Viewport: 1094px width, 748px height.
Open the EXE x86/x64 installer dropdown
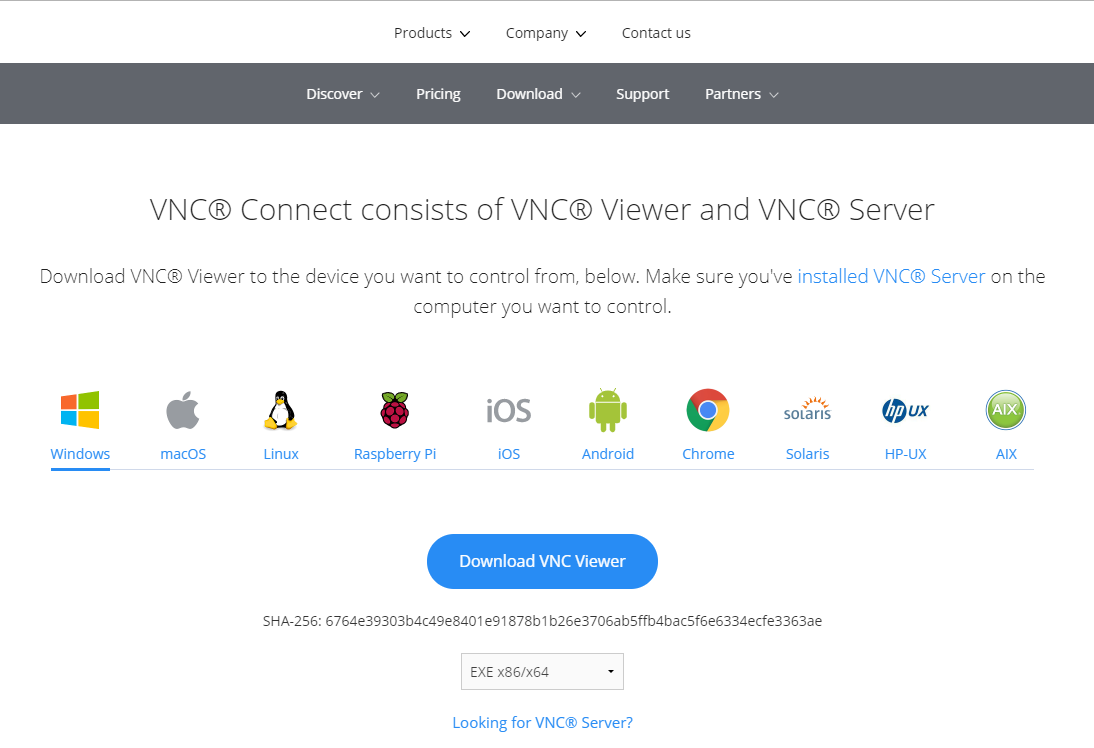click(x=542, y=672)
